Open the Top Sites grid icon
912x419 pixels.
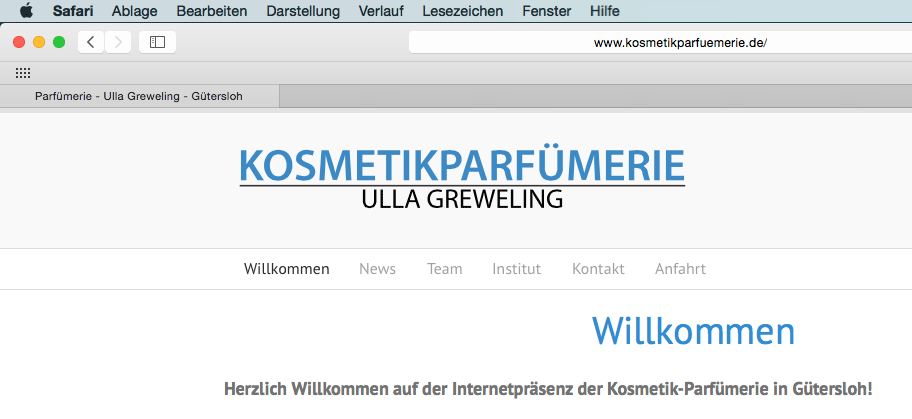(x=23, y=73)
